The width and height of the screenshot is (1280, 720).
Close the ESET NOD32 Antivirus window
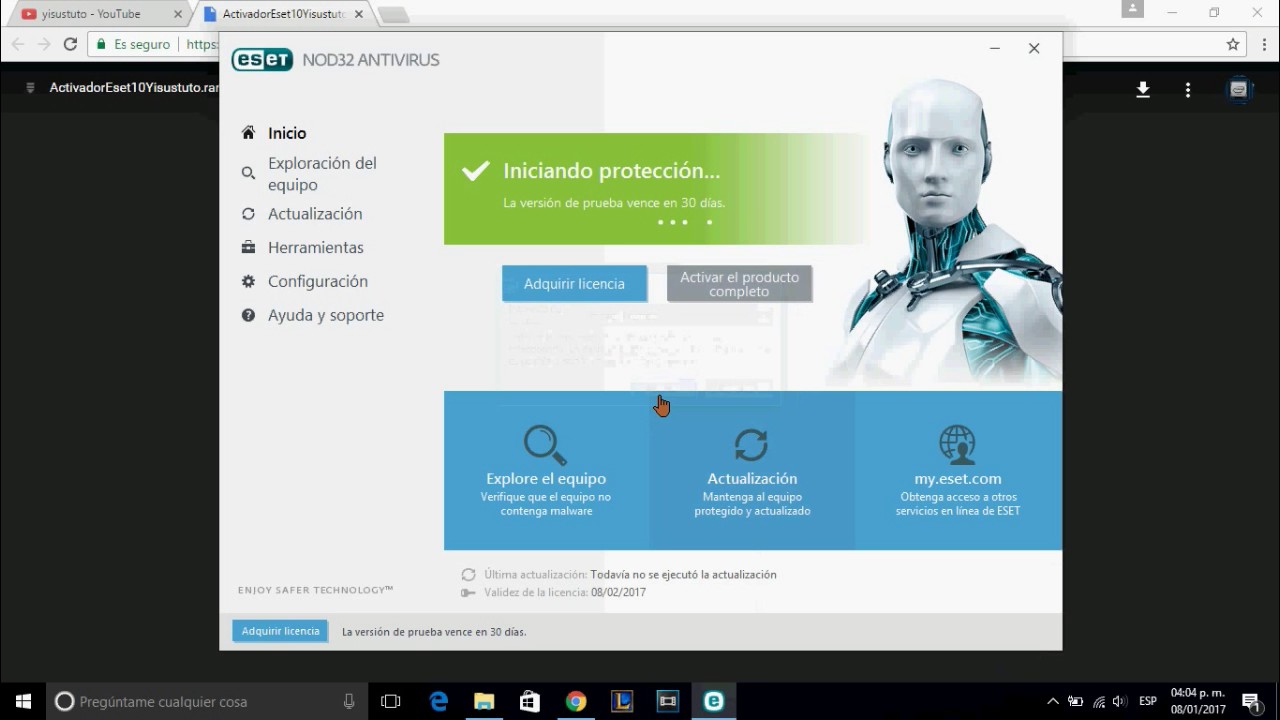(x=1034, y=48)
